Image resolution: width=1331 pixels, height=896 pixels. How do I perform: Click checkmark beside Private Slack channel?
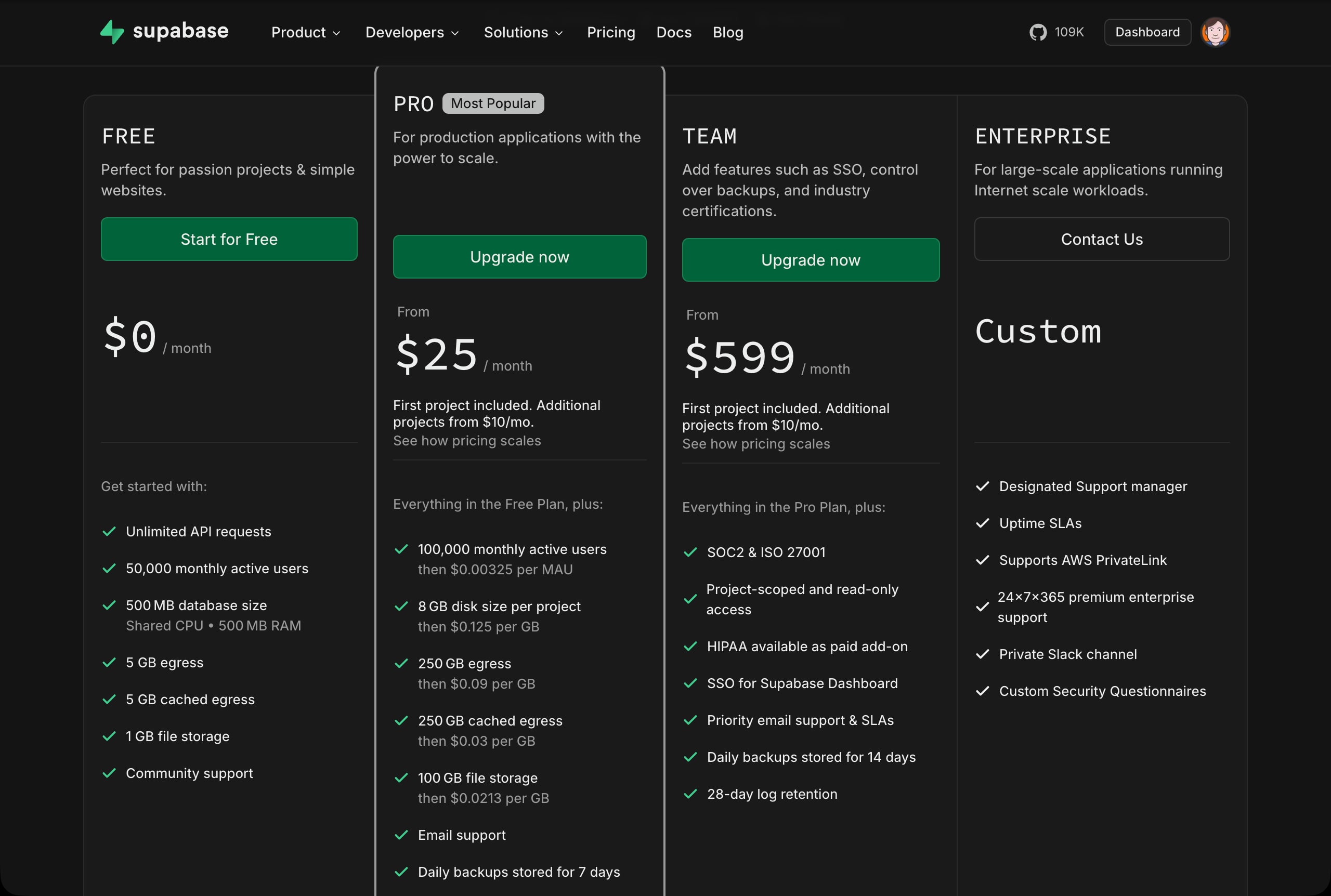pyautogui.click(x=982, y=654)
